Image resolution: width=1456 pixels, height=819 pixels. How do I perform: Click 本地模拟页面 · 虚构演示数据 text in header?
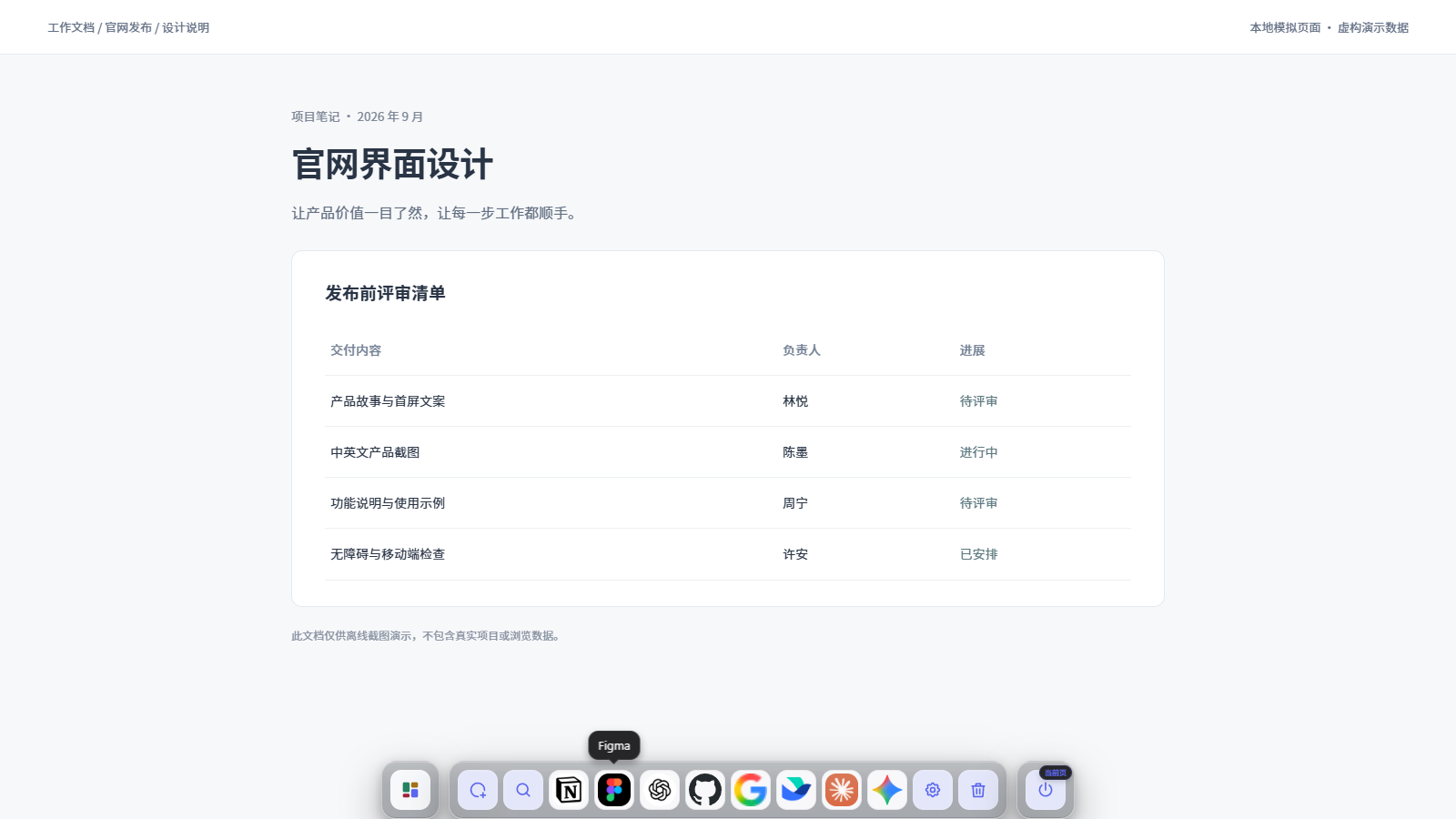pyautogui.click(x=1330, y=27)
